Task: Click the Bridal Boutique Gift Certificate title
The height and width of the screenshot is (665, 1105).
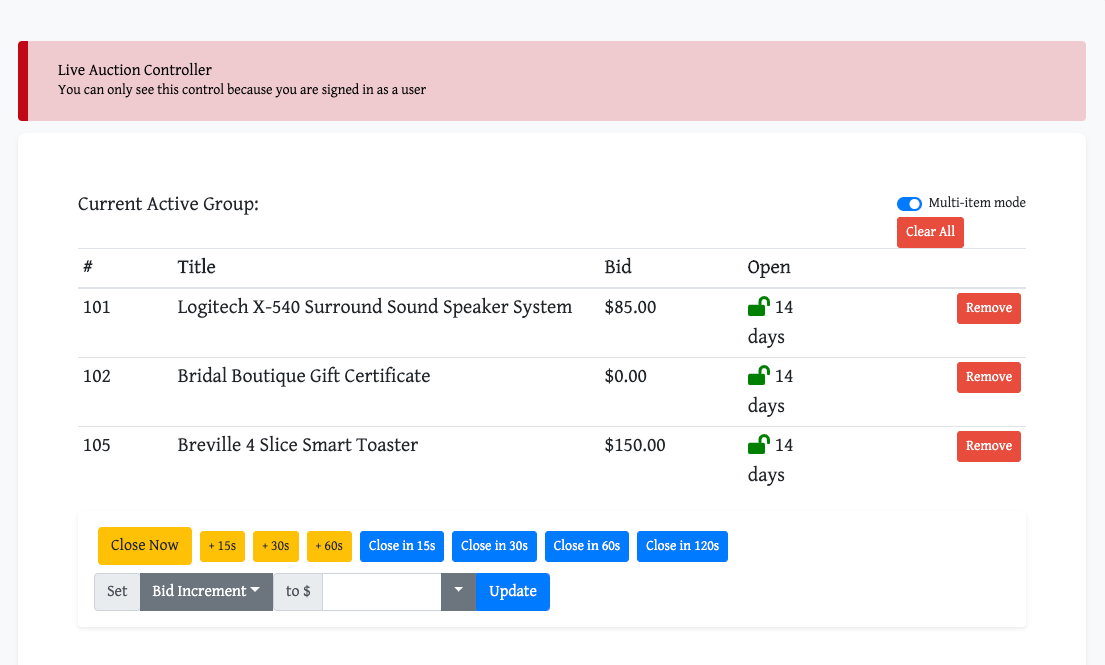Action: tap(304, 377)
